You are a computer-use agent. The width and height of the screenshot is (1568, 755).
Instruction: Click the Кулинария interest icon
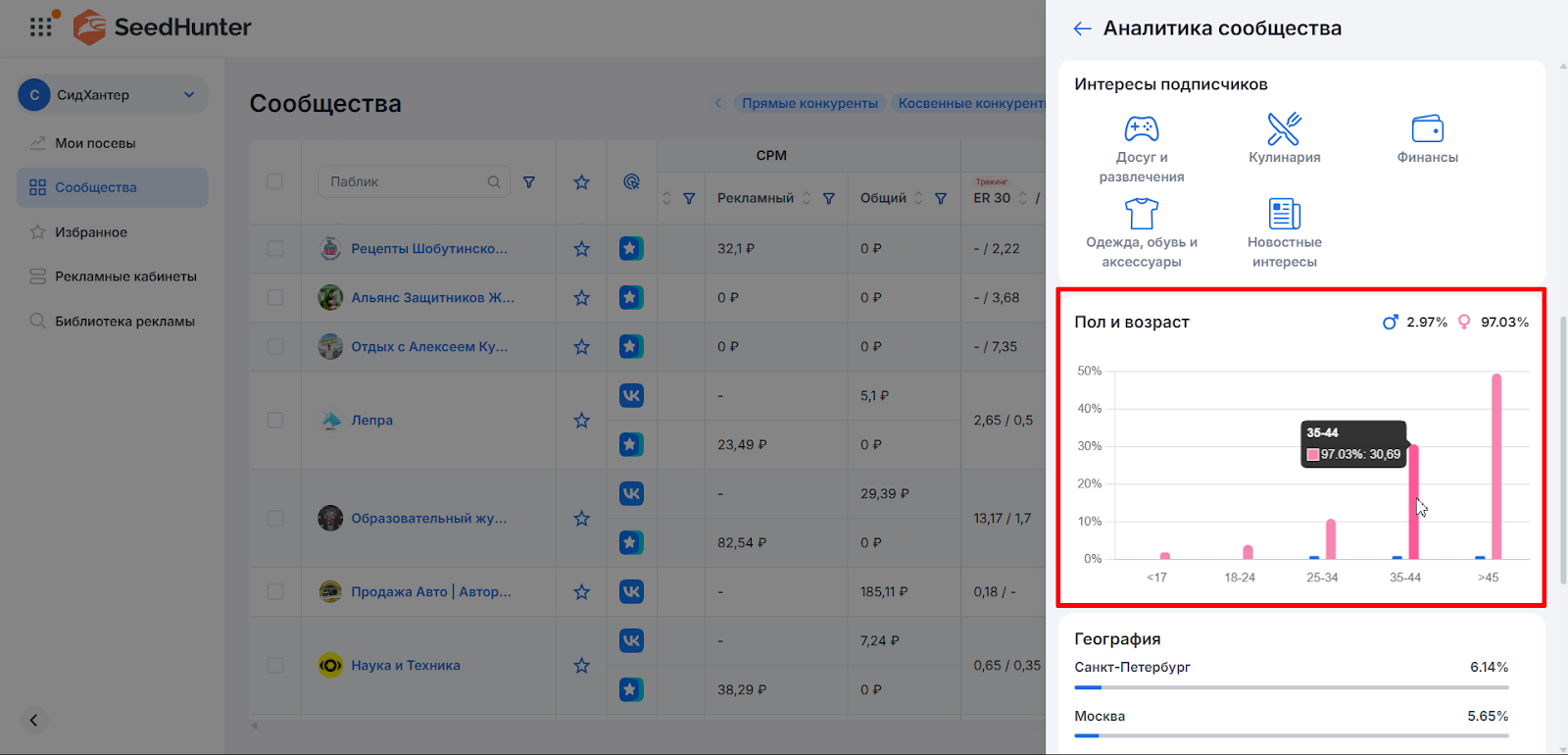[1284, 129]
